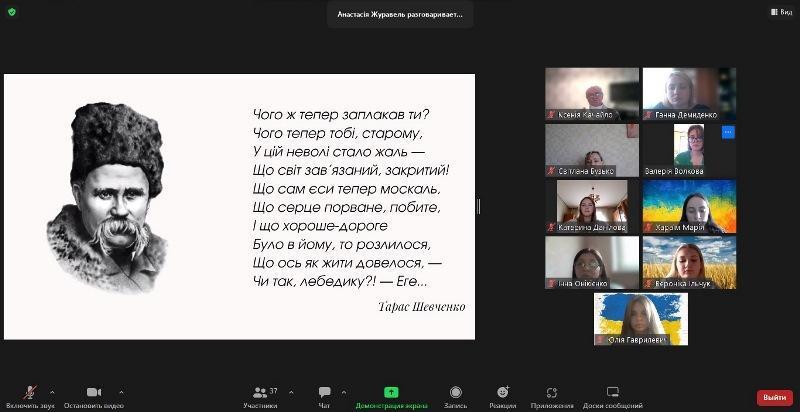Select Оля Гаврилевич video thumbnail
Image resolution: width=800 pixels, height=412 pixels.
point(641,319)
